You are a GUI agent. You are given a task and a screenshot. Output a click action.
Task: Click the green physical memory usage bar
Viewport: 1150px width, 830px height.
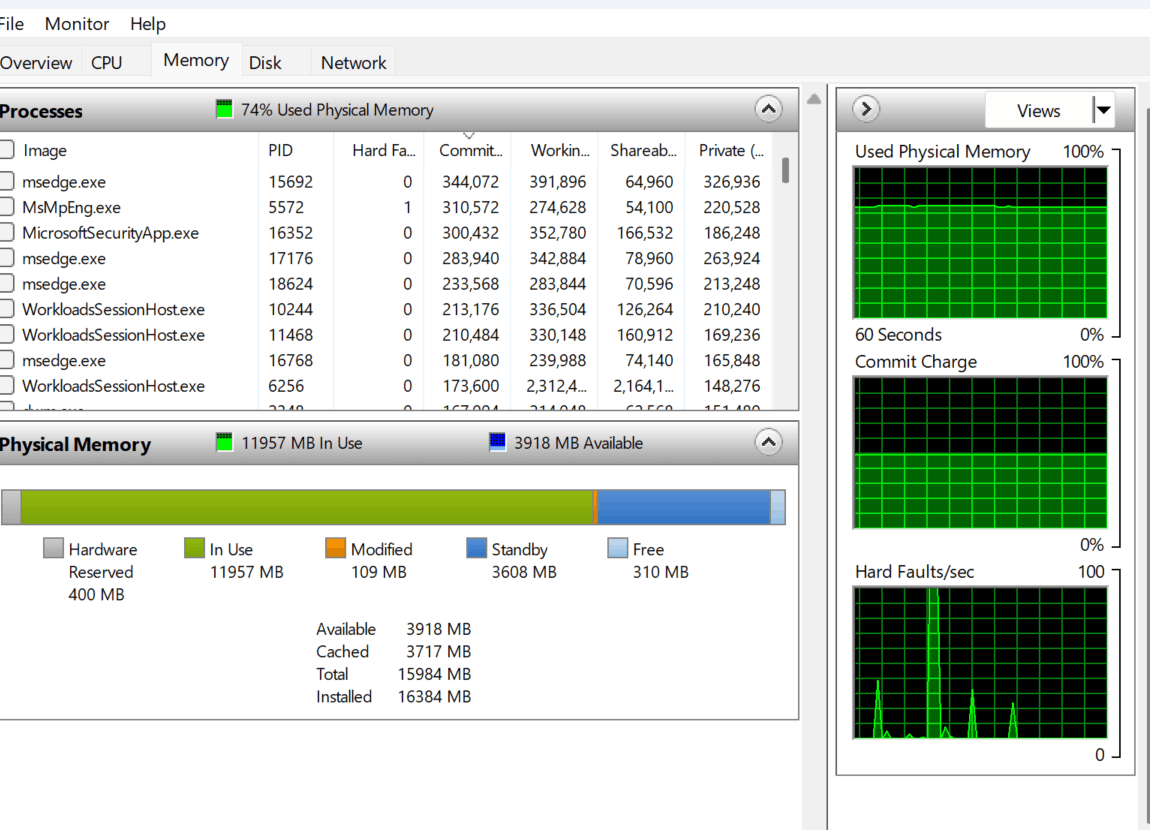[300, 507]
